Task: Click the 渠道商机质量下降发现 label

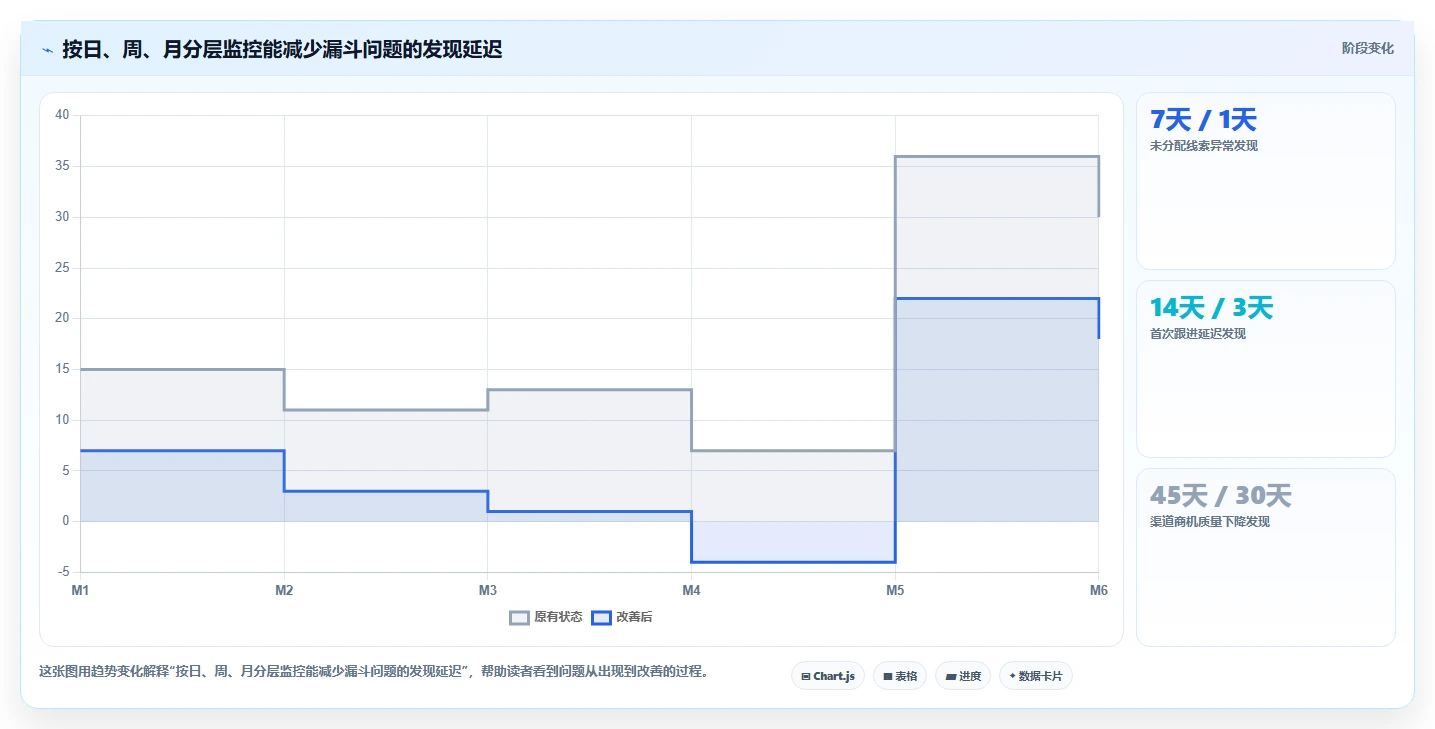Action: [x=1210, y=522]
